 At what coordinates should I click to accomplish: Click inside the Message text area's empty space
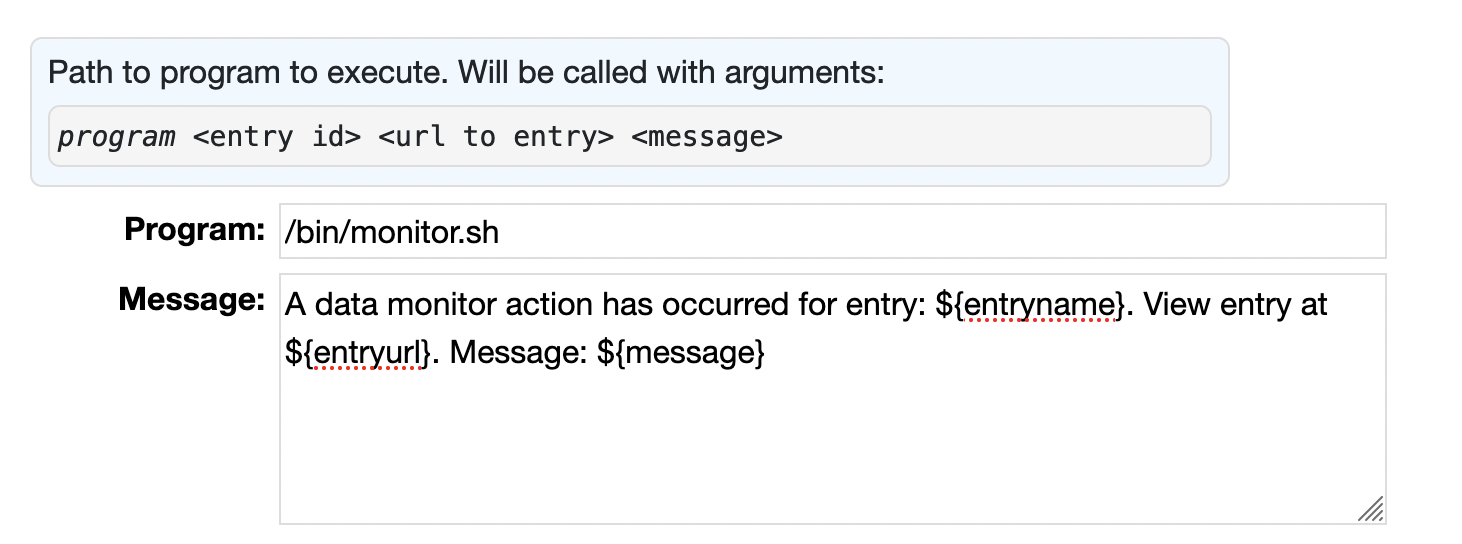coord(832,450)
